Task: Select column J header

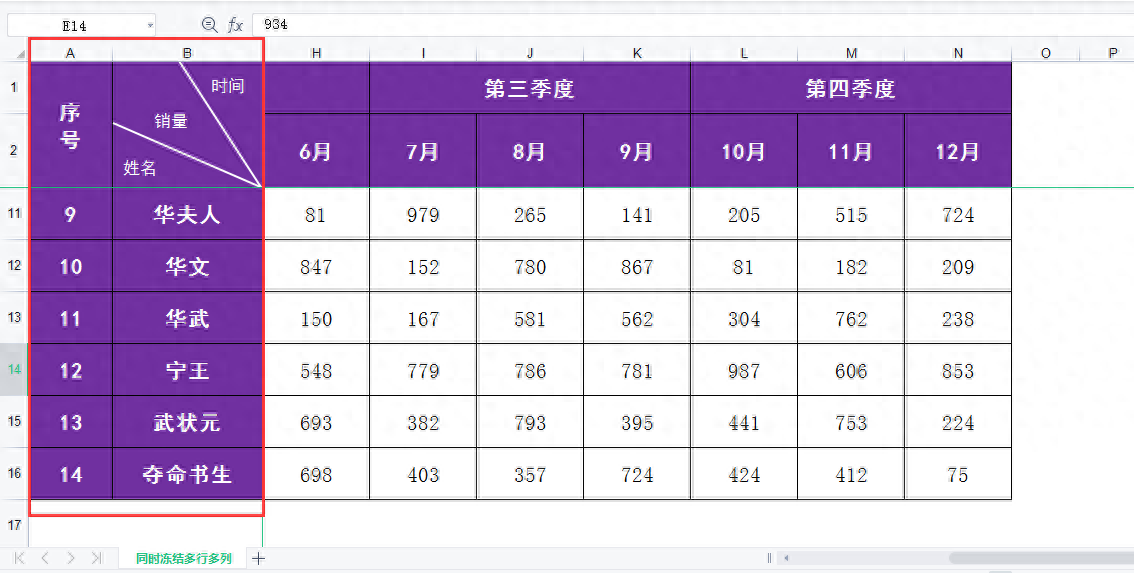Action: pos(530,54)
